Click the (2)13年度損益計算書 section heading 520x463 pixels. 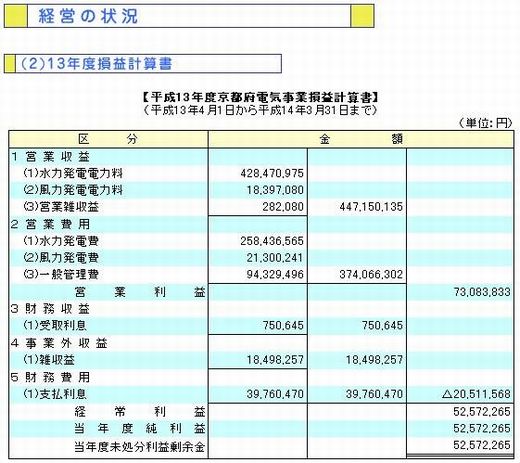tap(143, 64)
